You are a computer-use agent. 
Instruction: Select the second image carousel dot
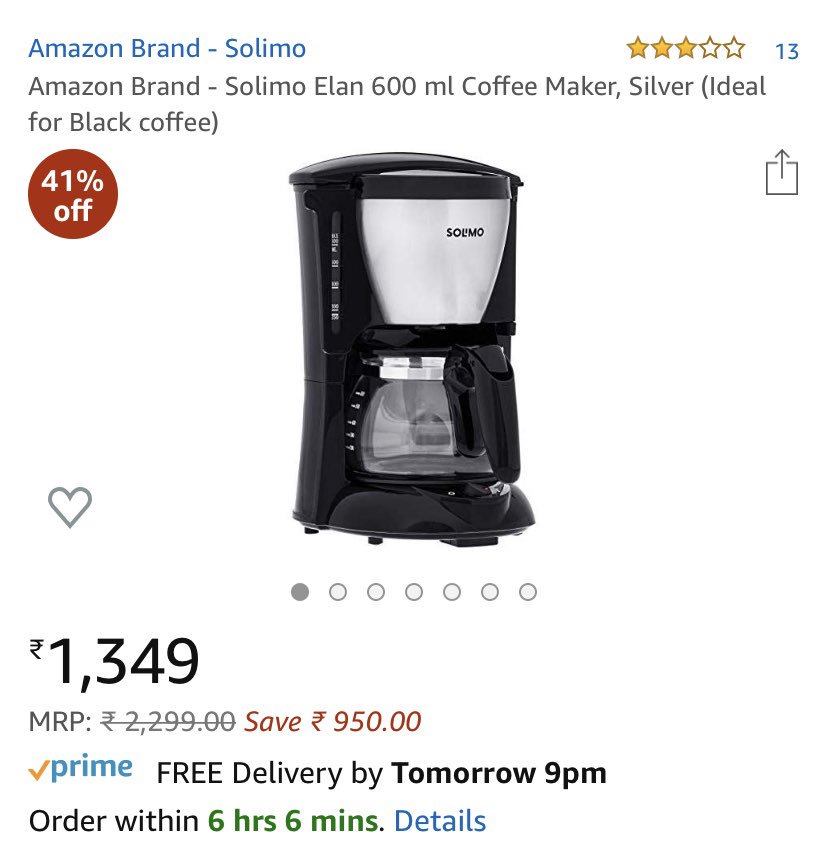pyautogui.click(x=338, y=592)
